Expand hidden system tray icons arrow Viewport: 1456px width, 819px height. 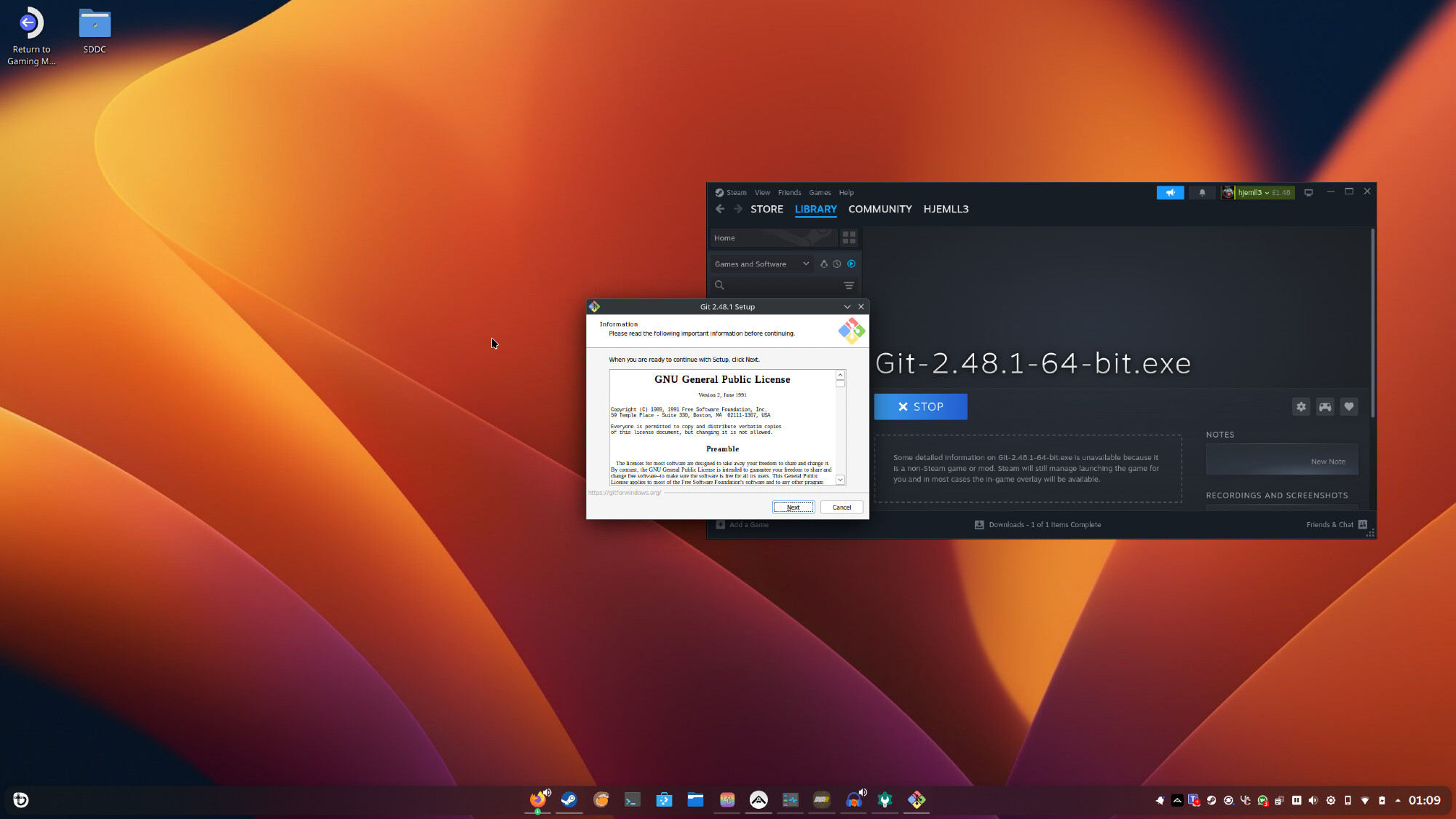pos(1398,800)
